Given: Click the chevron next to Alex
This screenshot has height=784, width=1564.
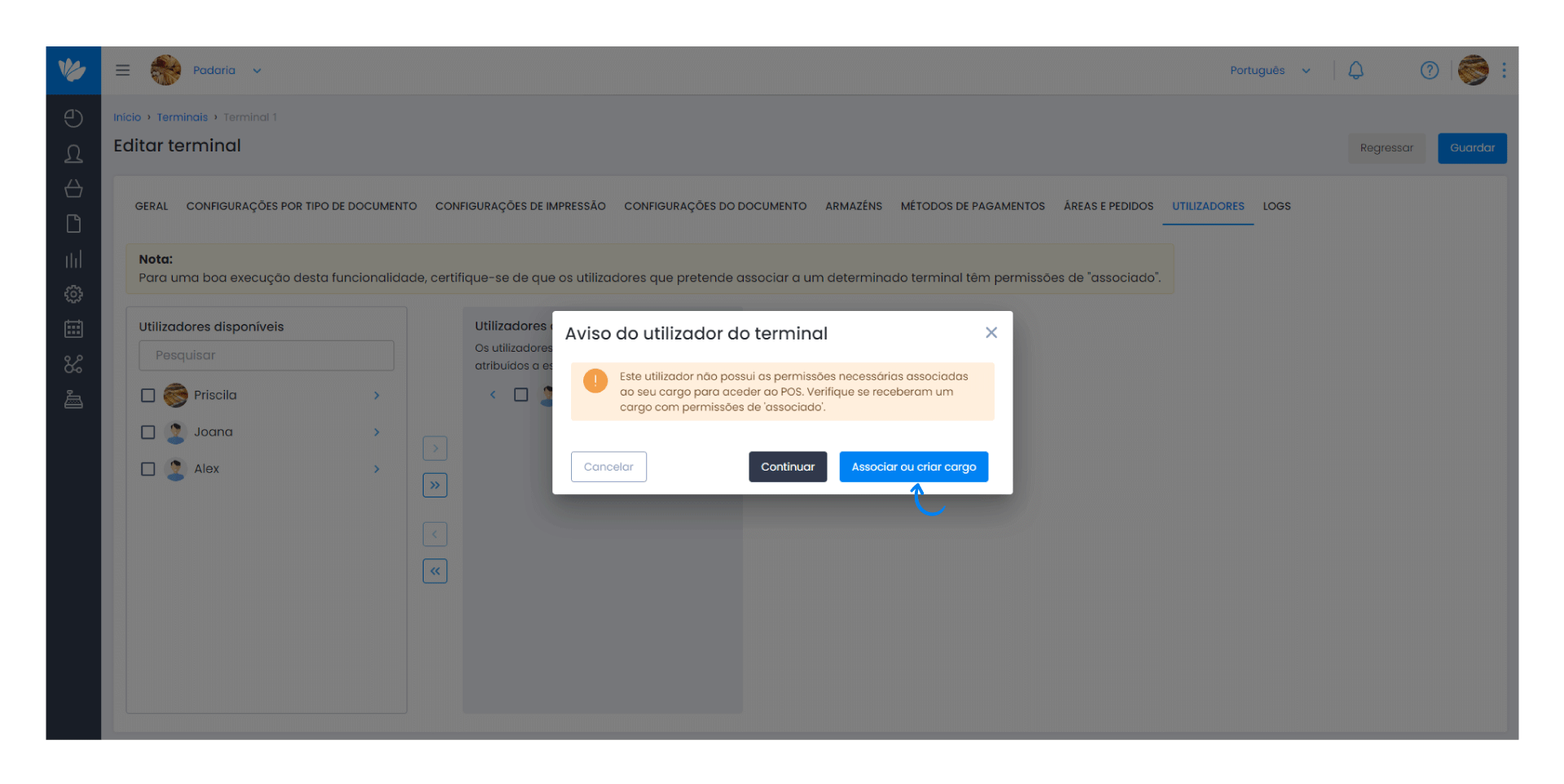Looking at the screenshot, I should [x=376, y=468].
